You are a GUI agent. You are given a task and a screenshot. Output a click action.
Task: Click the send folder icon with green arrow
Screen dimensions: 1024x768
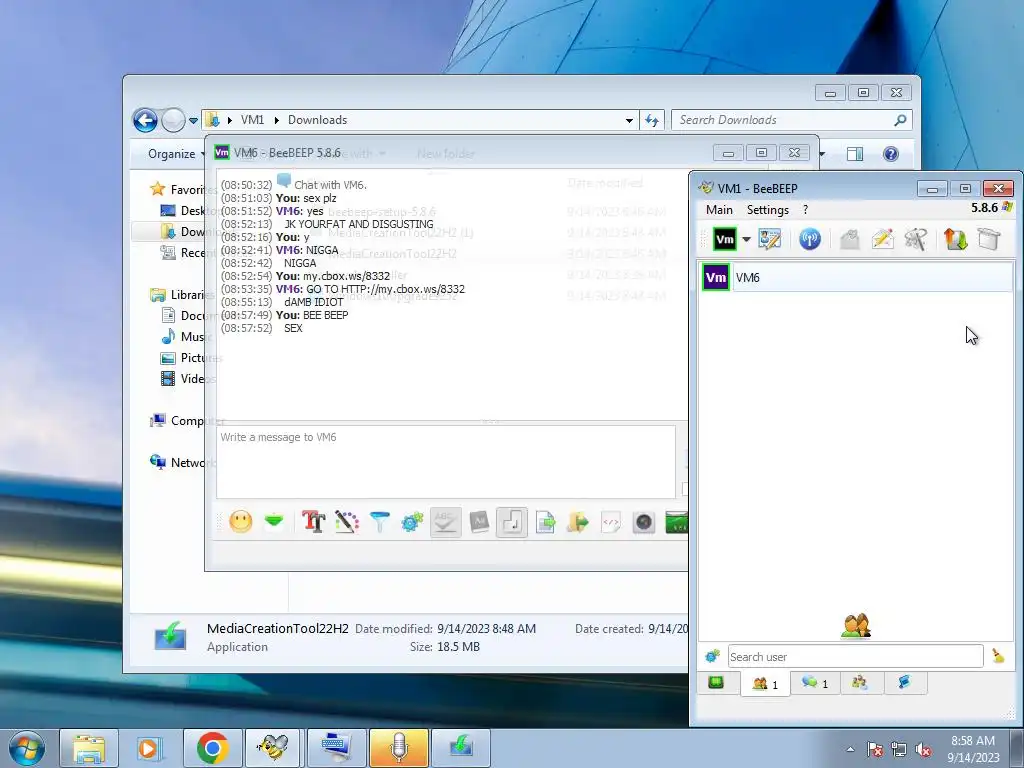[x=578, y=522]
